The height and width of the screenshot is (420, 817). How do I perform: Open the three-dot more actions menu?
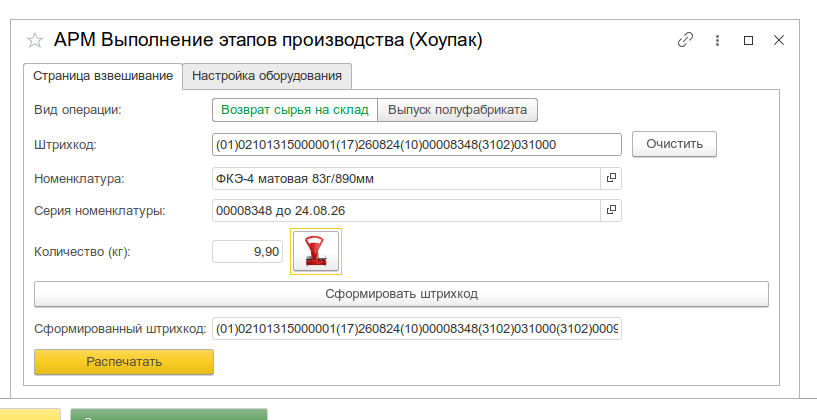716,41
